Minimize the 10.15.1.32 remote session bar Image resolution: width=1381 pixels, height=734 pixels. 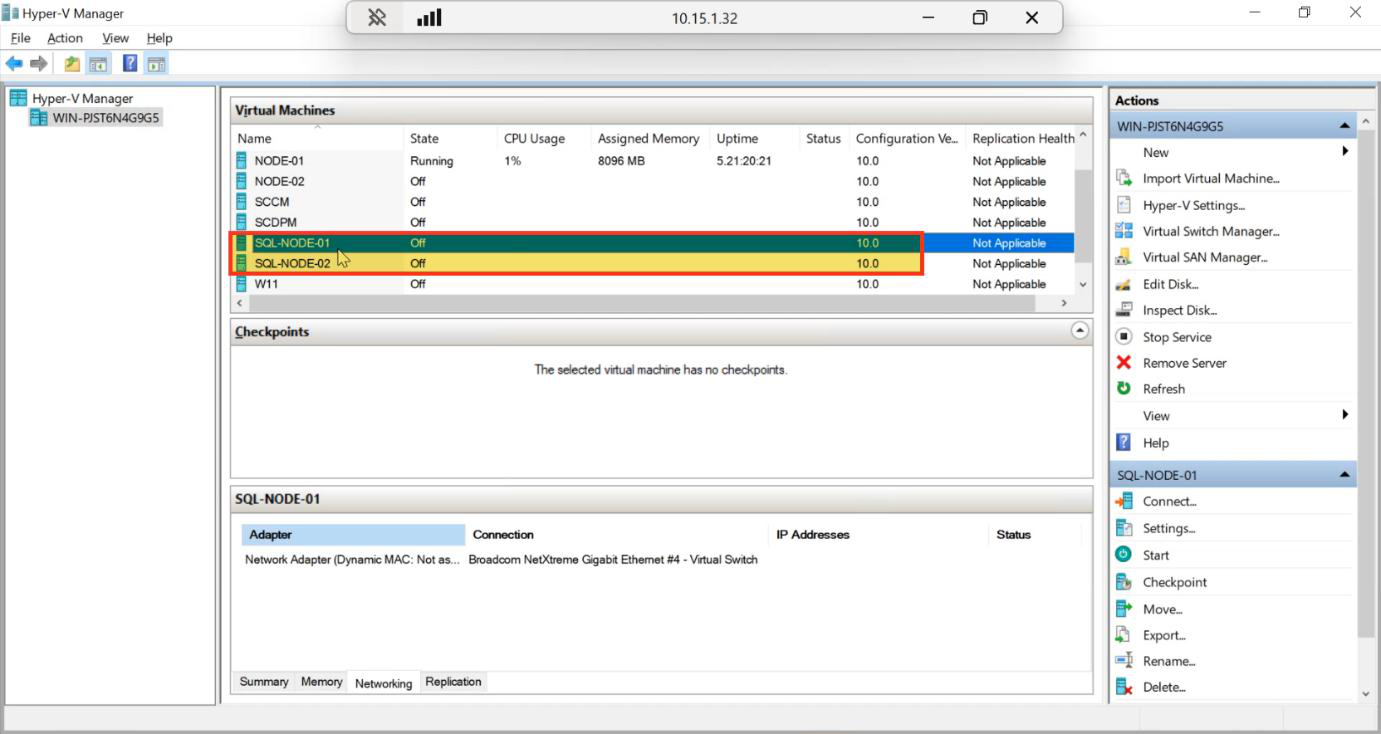coord(929,18)
